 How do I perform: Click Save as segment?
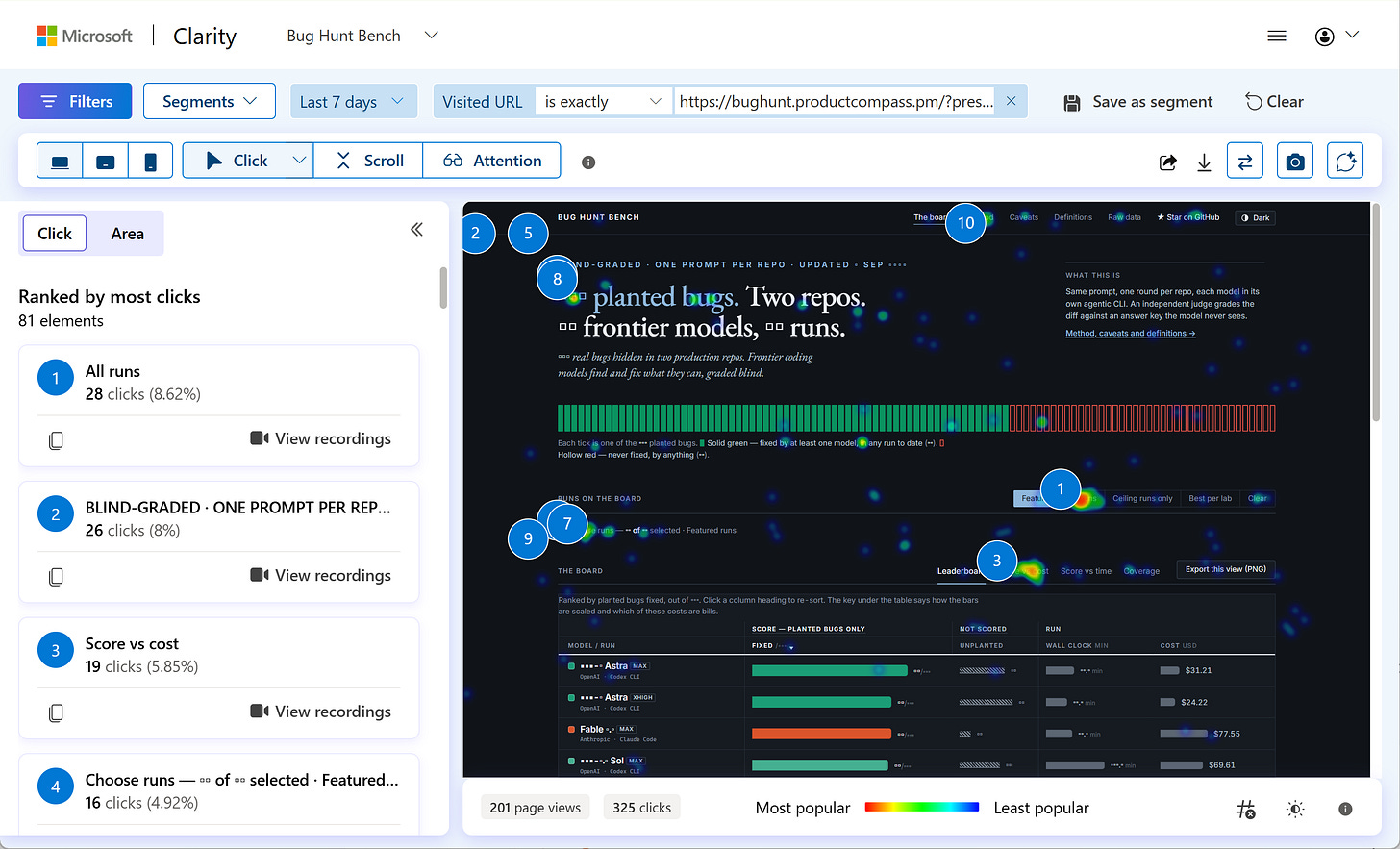pos(1138,102)
